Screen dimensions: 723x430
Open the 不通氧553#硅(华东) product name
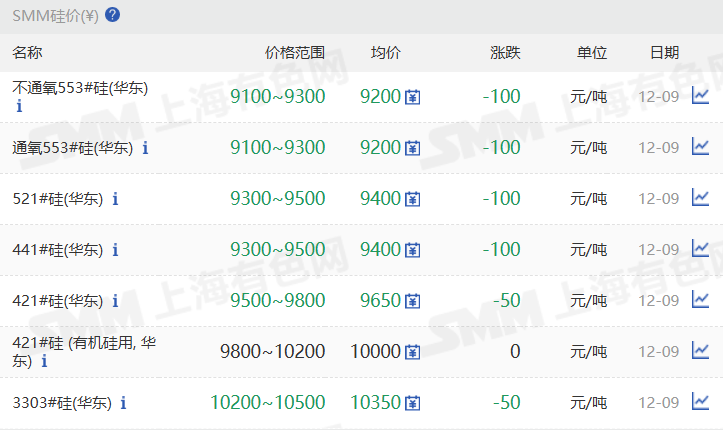tap(80, 88)
